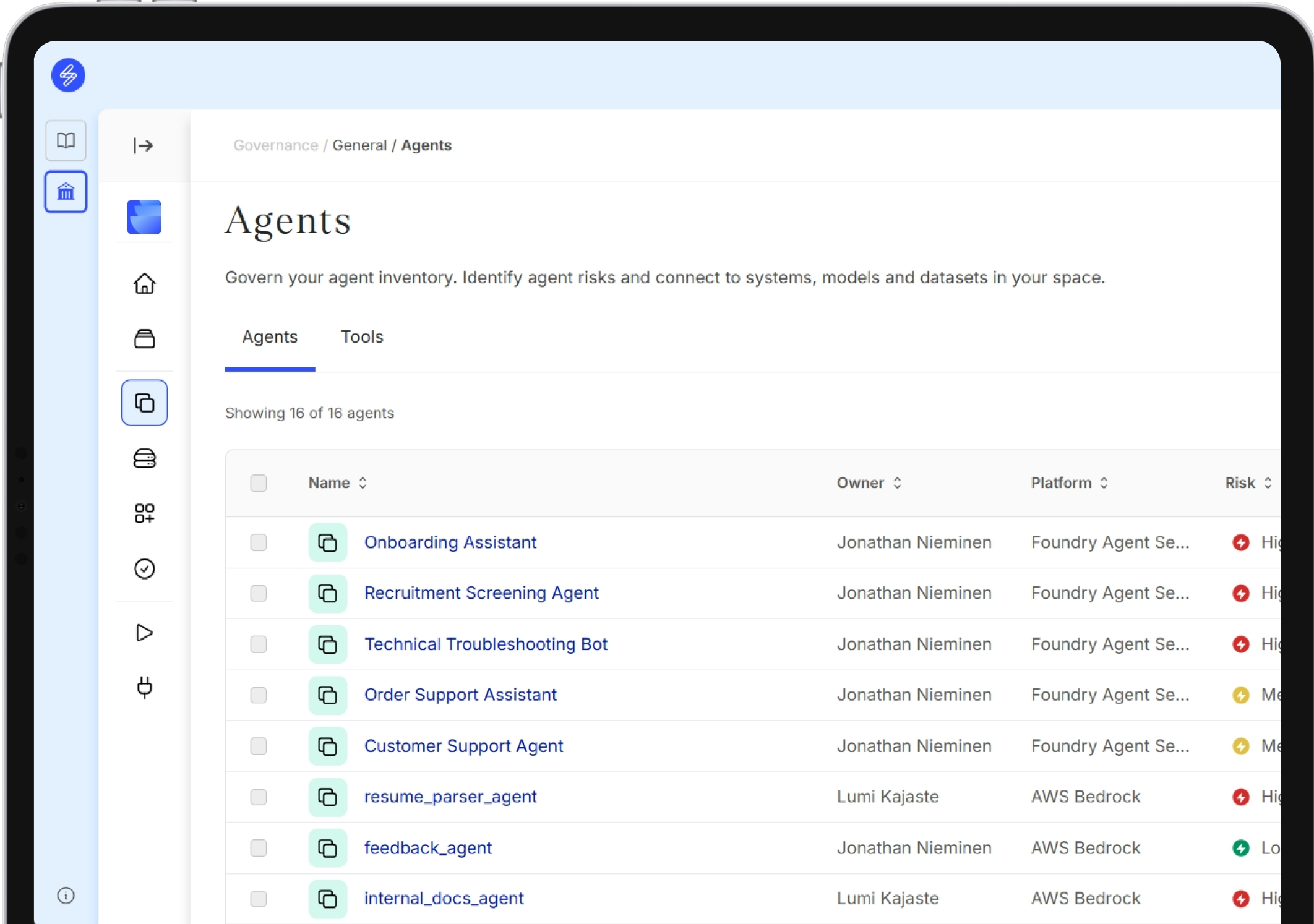Open the book documentation icon

coord(66,141)
